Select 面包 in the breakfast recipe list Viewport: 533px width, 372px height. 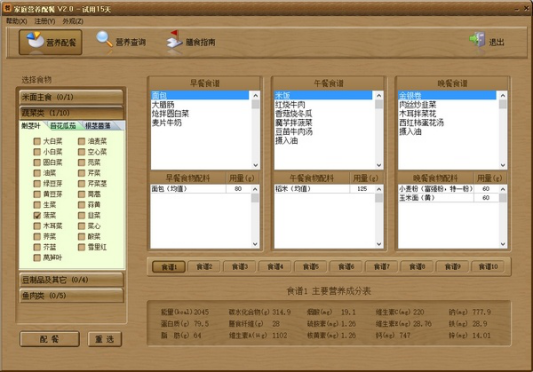[200, 95]
